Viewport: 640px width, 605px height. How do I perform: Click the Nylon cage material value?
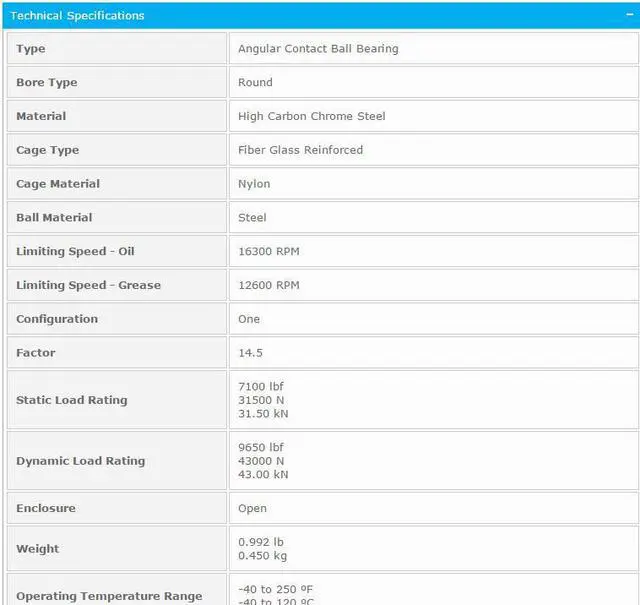(x=254, y=184)
